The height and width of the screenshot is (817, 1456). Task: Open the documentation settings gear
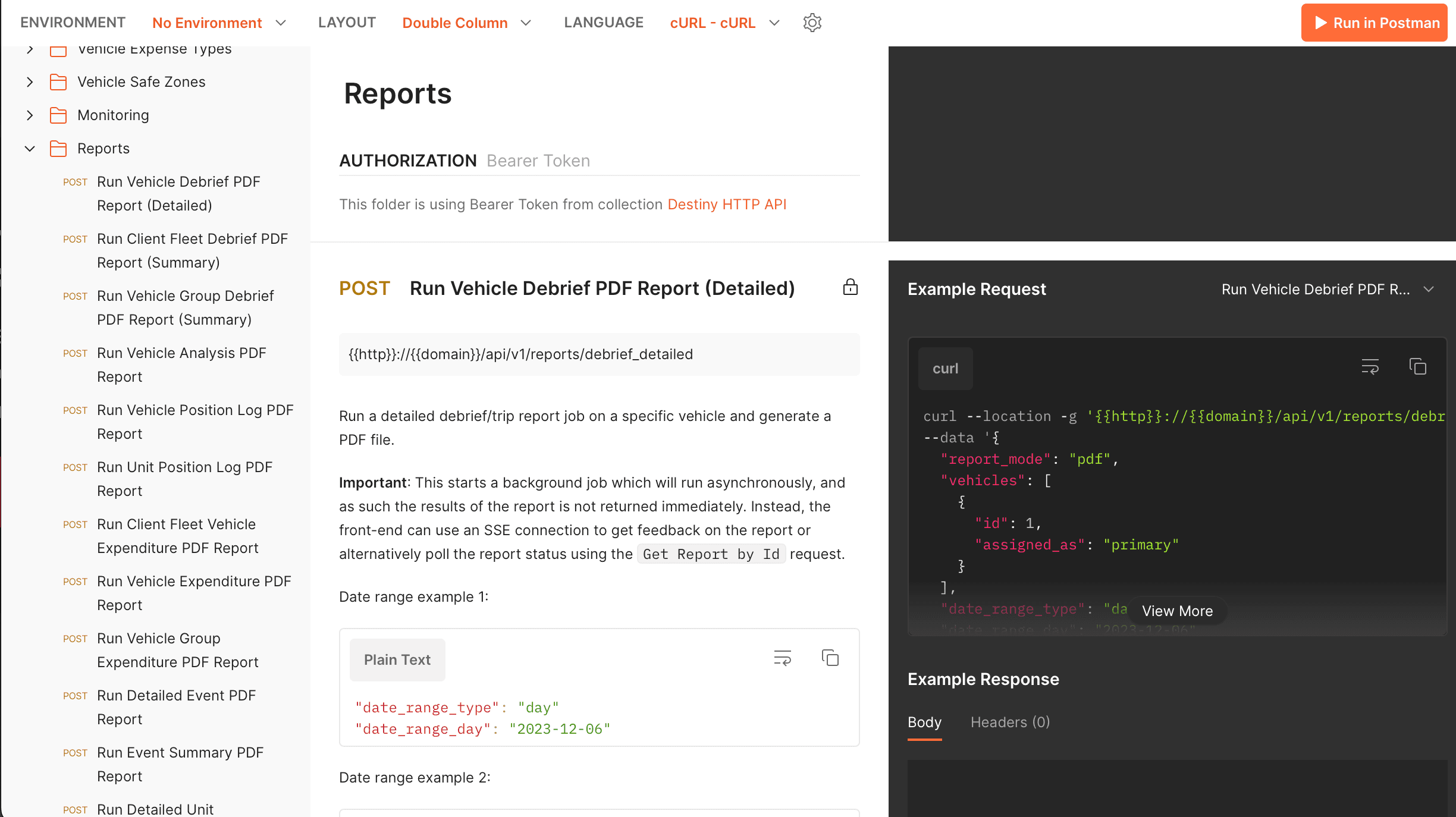point(812,23)
